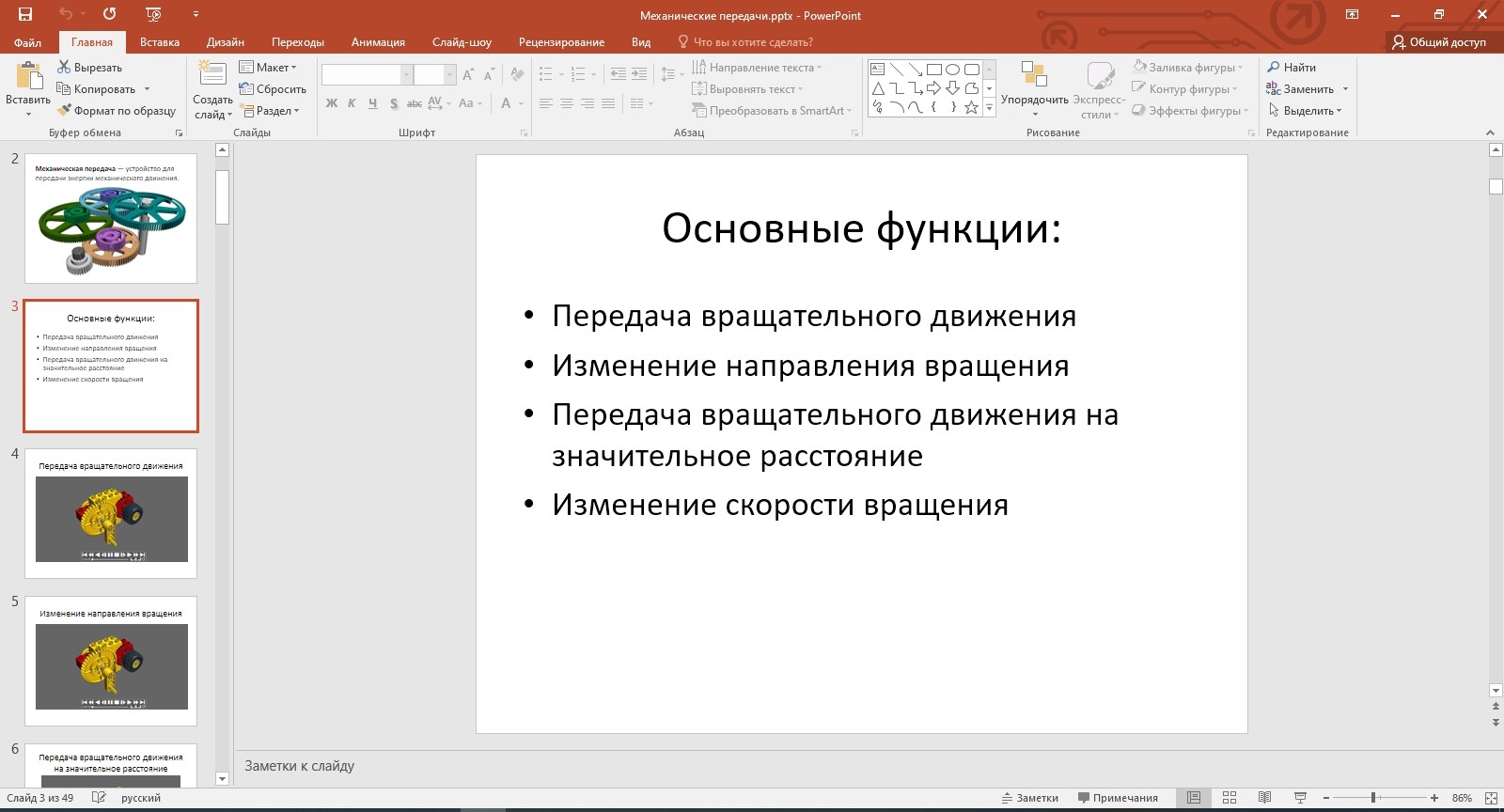Switch to slide sorter view icon
Viewport: 1504px width, 812px height.
click(1229, 798)
